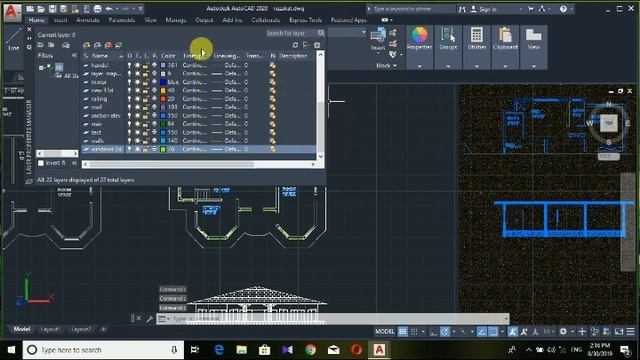Add a new layout with plus tab
Image resolution: width=640 pixels, height=360 pixels.
pyautogui.click(x=104, y=329)
